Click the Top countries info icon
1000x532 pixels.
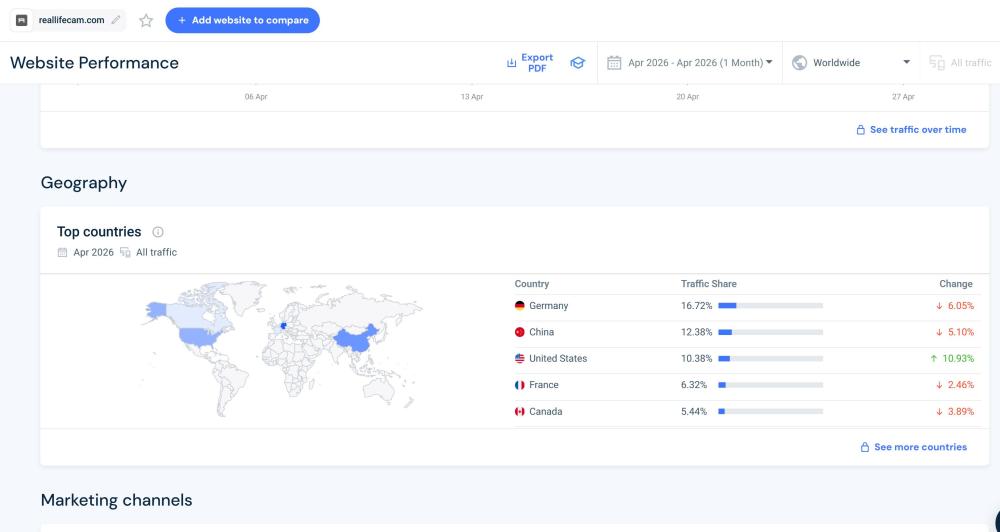click(x=158, y=232)
